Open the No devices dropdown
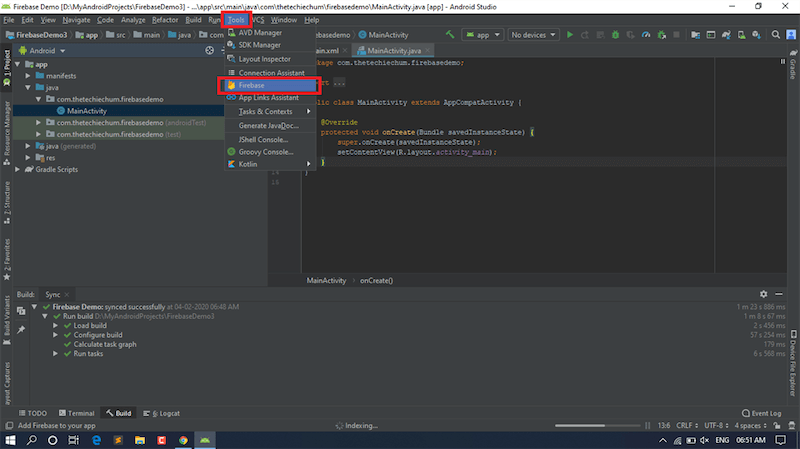The width and height of the screenshot is (800, 449). point(533,35)
